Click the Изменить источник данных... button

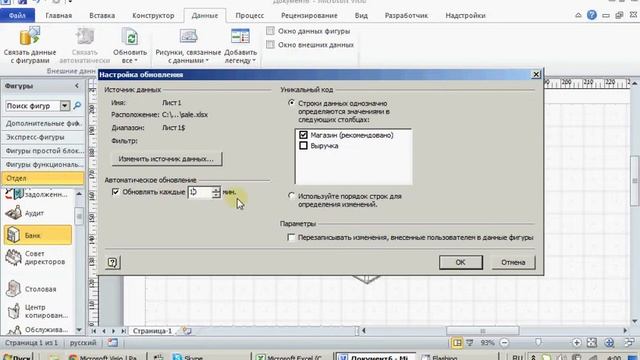pos(167,159)
